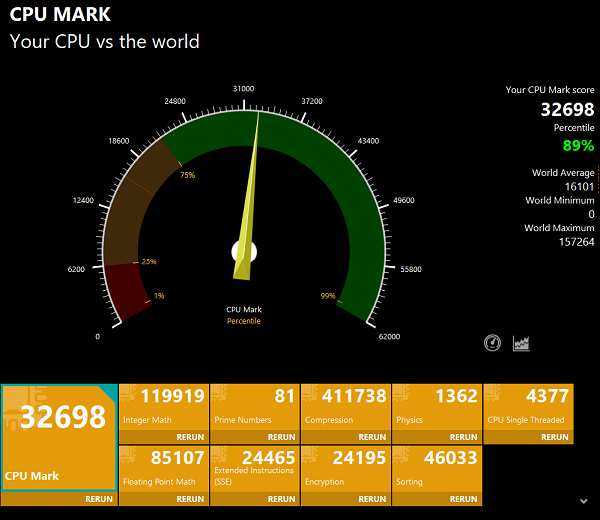
Task: Switch to the gauge view icon
Action: 492,343
